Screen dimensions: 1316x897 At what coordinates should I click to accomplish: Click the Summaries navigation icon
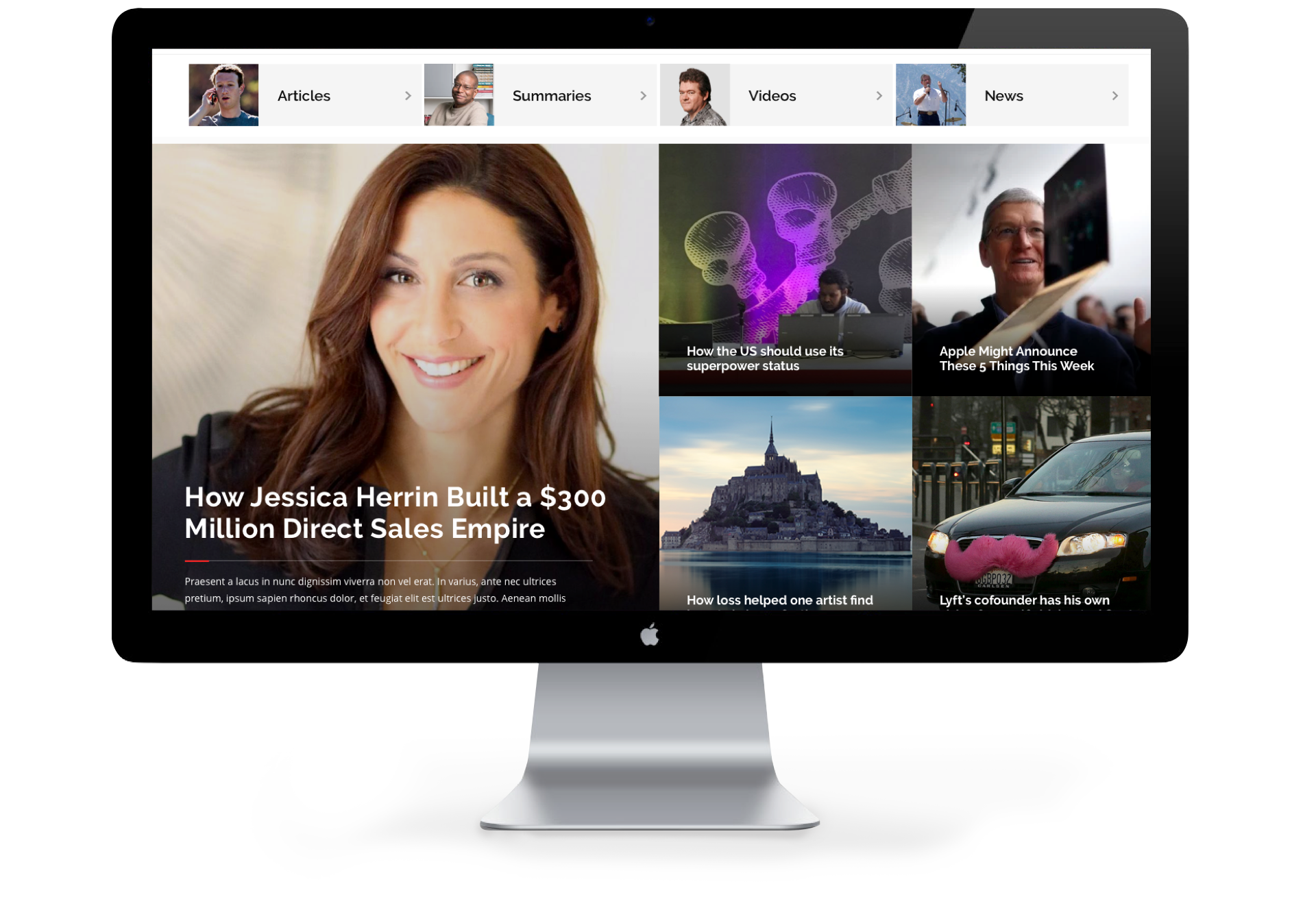click(x=459, y=95)
